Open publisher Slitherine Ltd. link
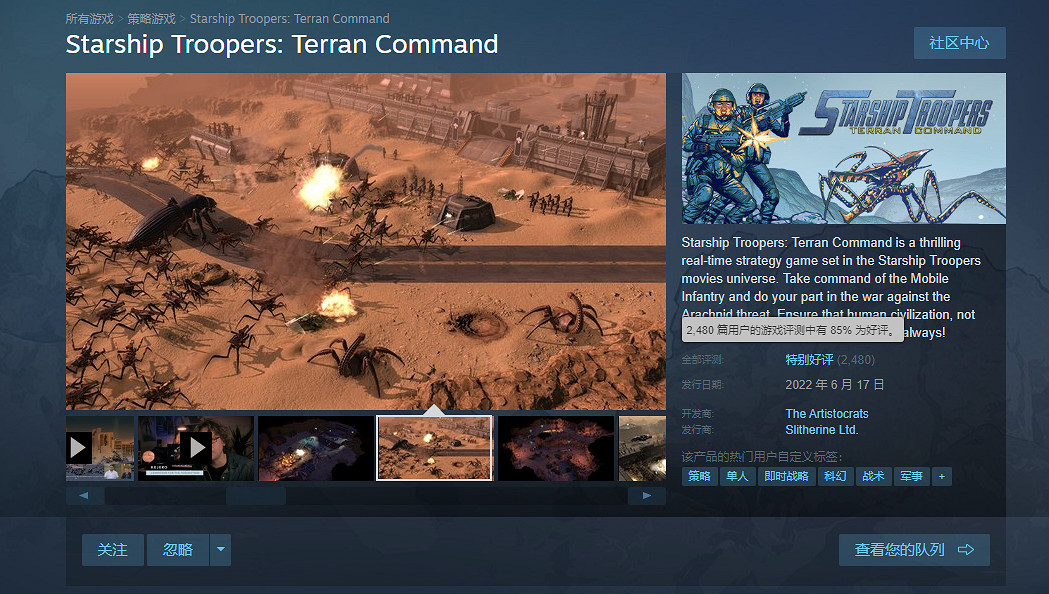The height and width of the screenshot is (594, 1049). coord(822,429)
